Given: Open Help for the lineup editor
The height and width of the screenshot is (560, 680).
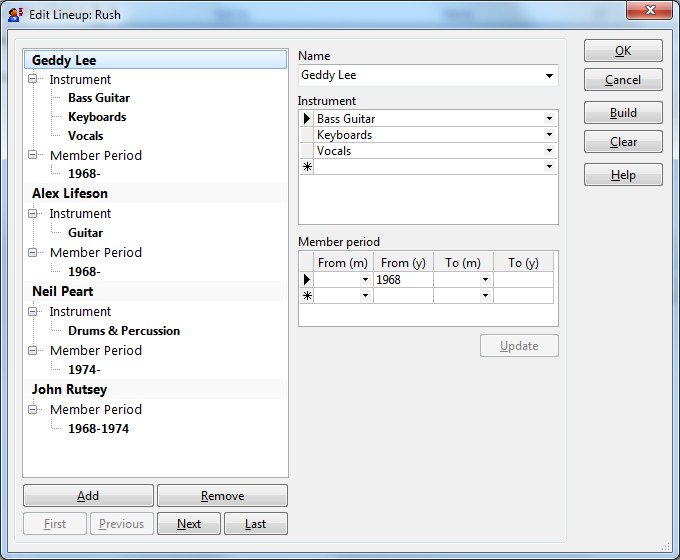Looking at the screenshot, I should coord(623,175).
